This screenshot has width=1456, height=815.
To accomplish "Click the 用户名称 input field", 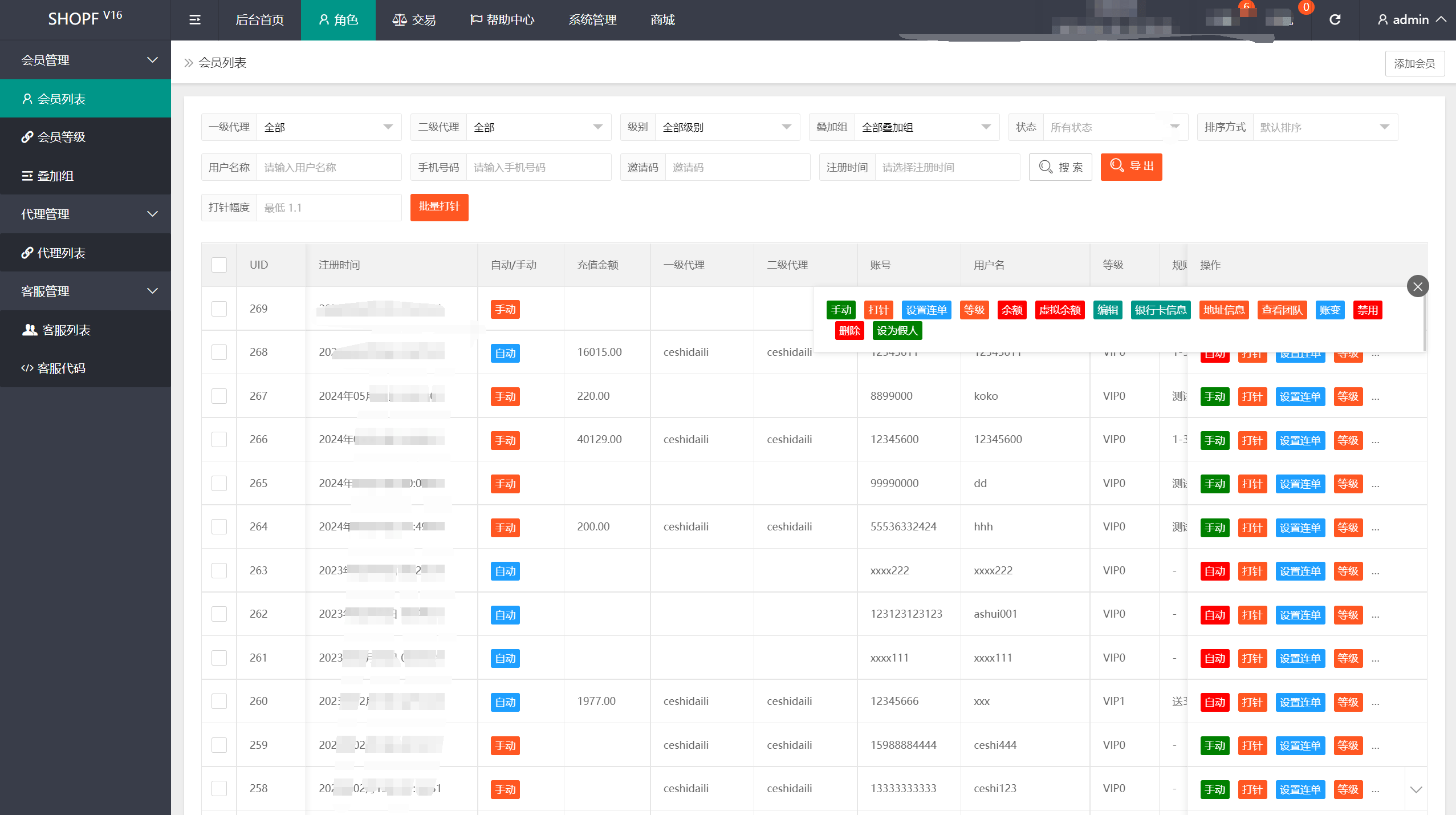I will (328, 168).
